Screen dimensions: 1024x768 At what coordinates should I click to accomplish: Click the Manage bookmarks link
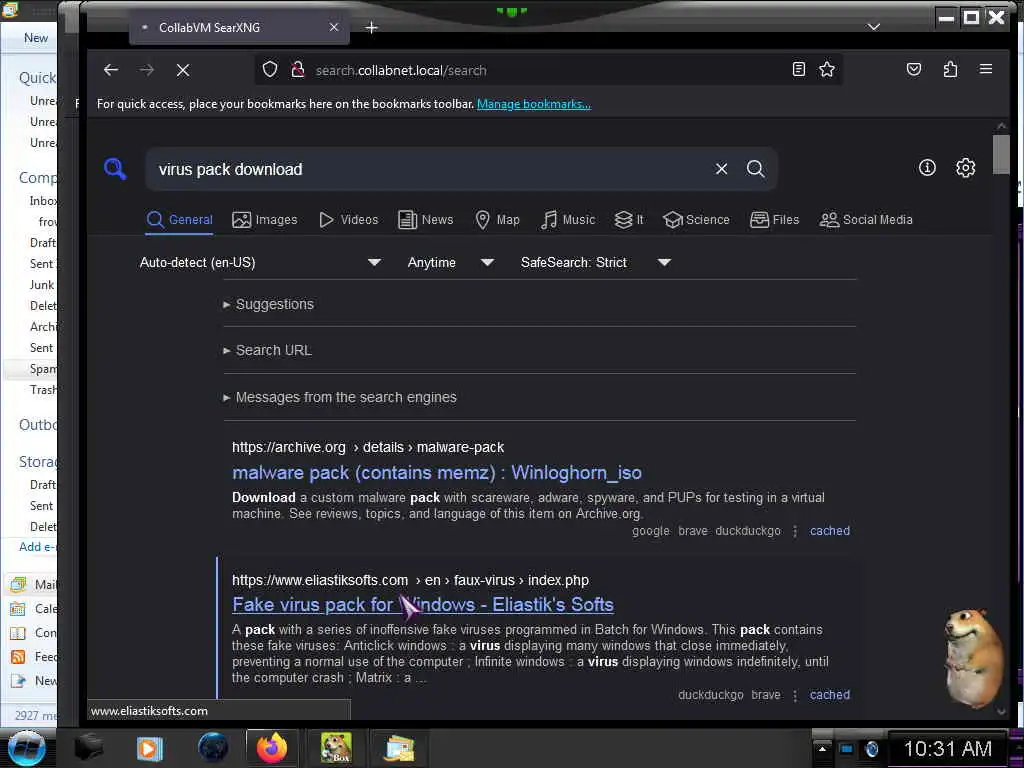coord(534,104)
